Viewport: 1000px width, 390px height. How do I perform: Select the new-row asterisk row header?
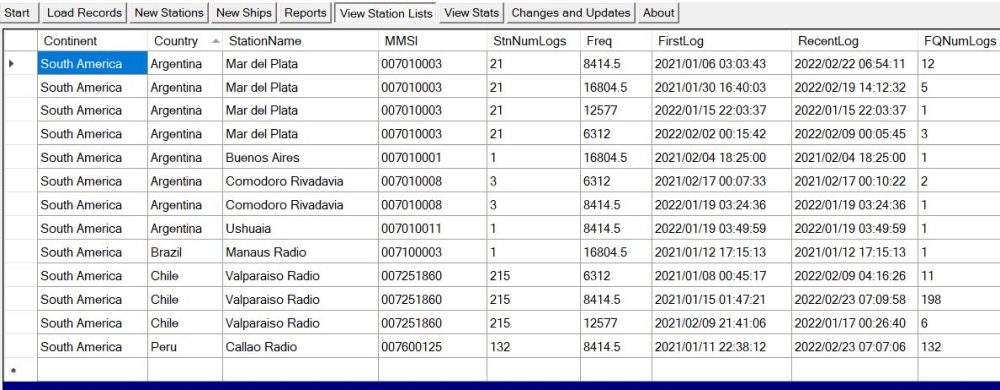13,371
